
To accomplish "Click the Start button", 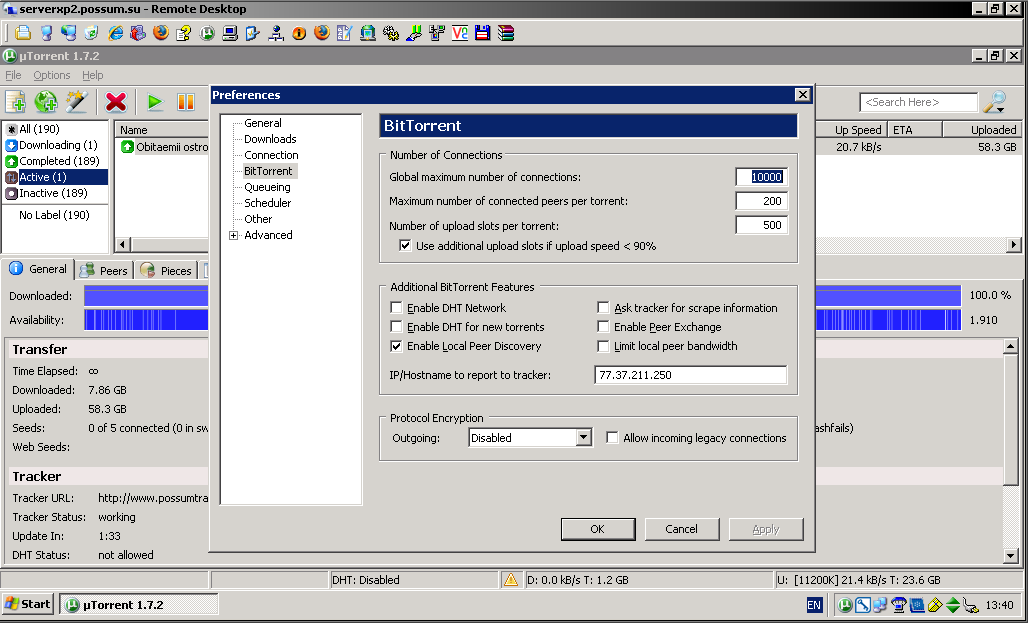I will 28,604.
